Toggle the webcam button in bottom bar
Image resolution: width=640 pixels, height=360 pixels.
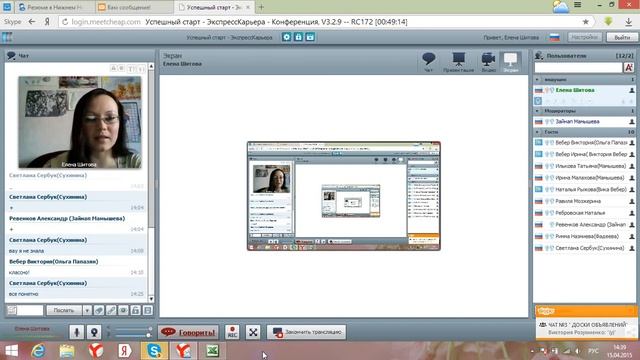(x=94, y=332)
